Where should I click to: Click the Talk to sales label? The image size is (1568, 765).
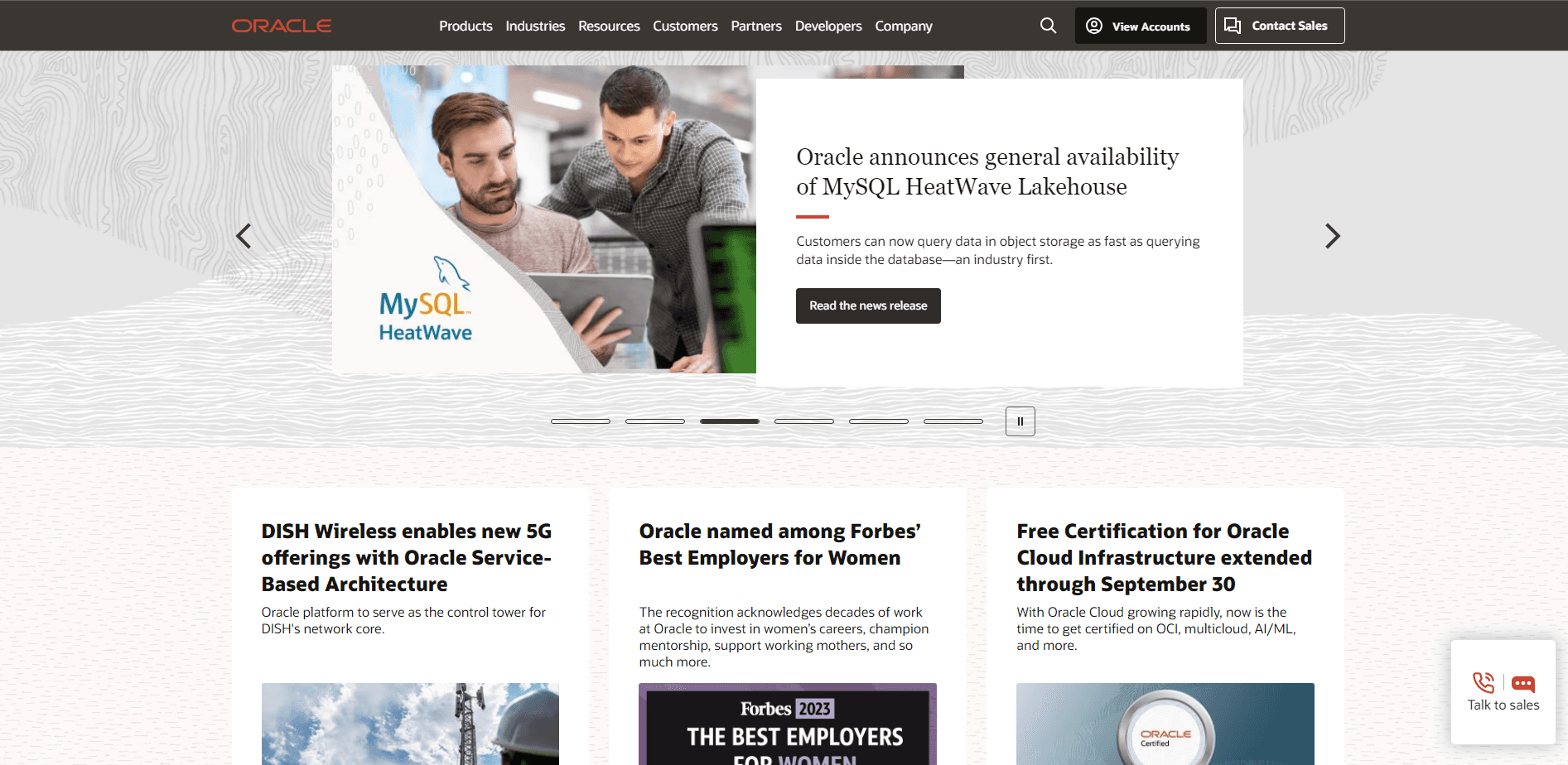point(1503,705)
